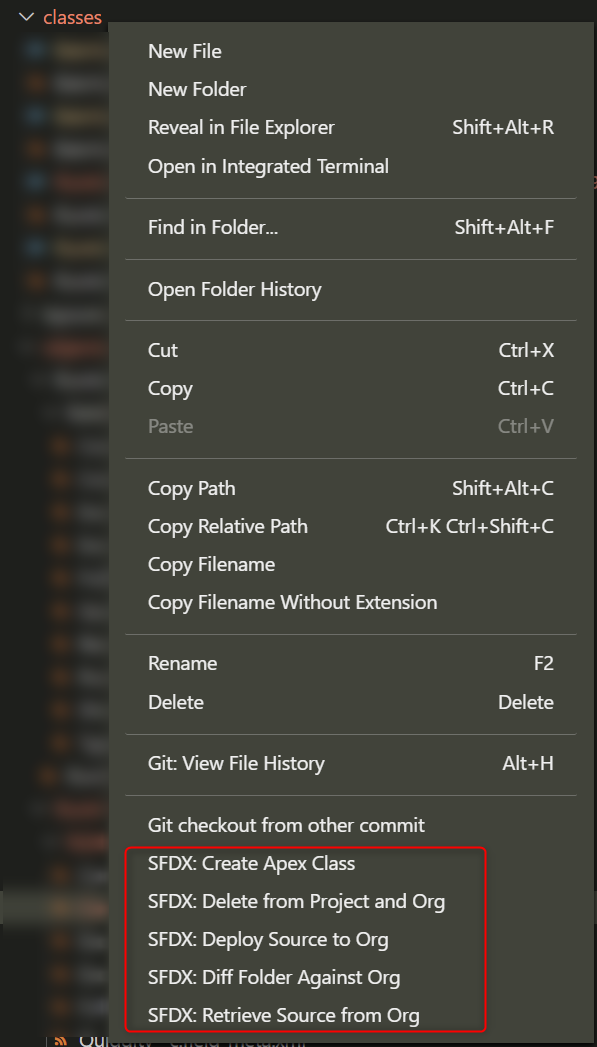
Task: Copy Relative Path of the folder
Action: 227,526
